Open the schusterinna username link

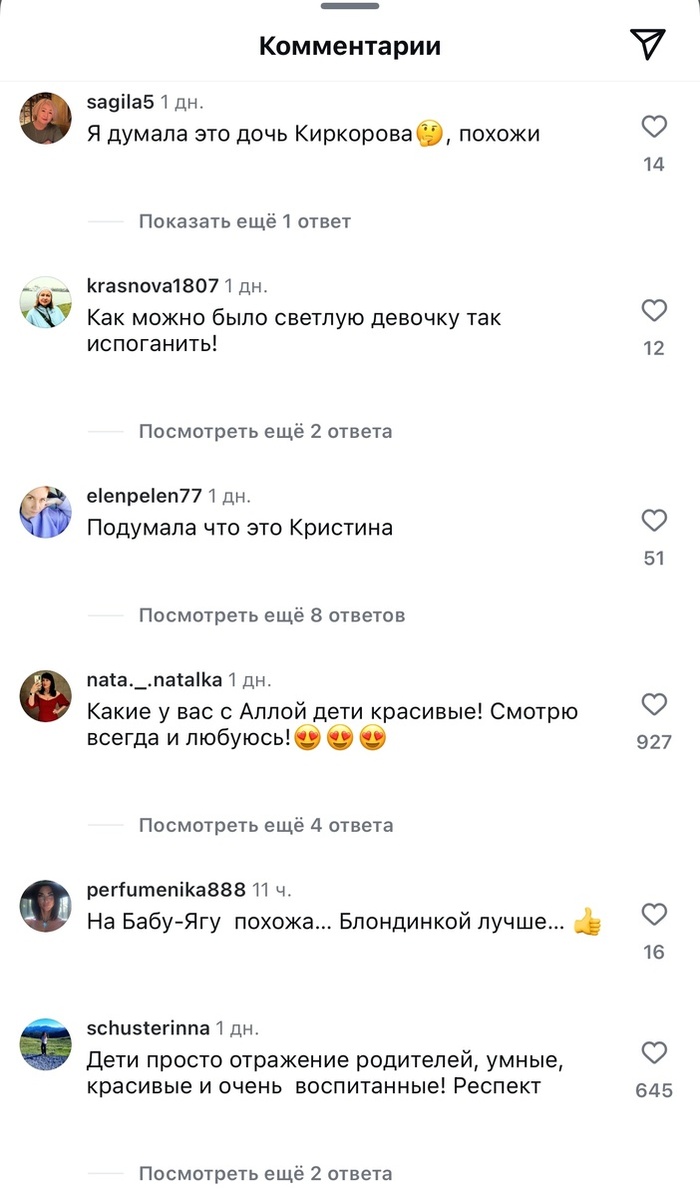[148, 1028]
